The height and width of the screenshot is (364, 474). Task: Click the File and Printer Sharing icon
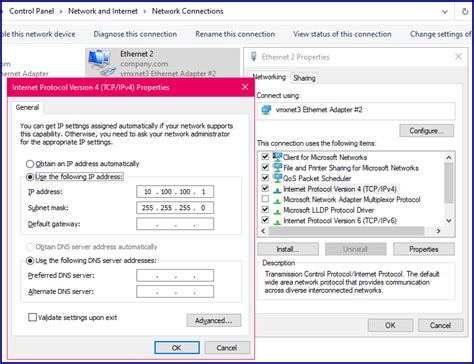277,167
